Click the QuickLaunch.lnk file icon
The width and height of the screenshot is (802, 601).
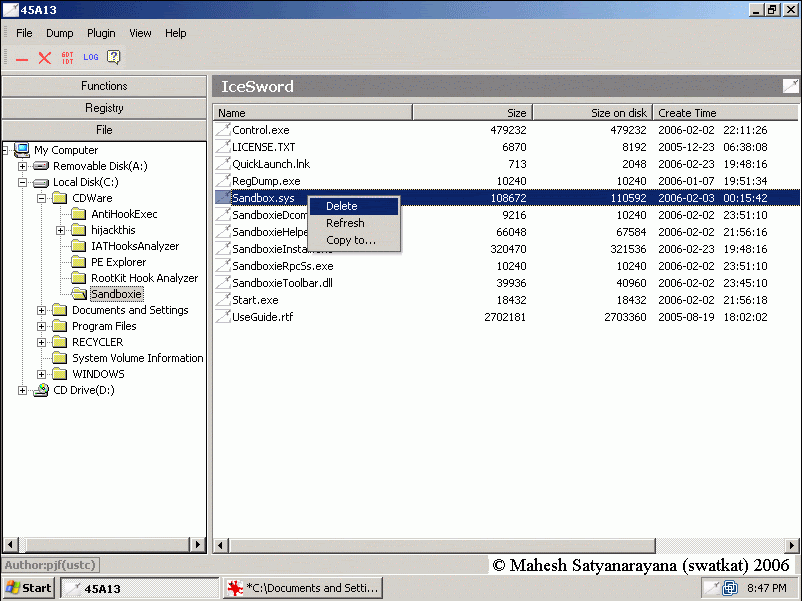pyautogui.click(x=223, y=164)
